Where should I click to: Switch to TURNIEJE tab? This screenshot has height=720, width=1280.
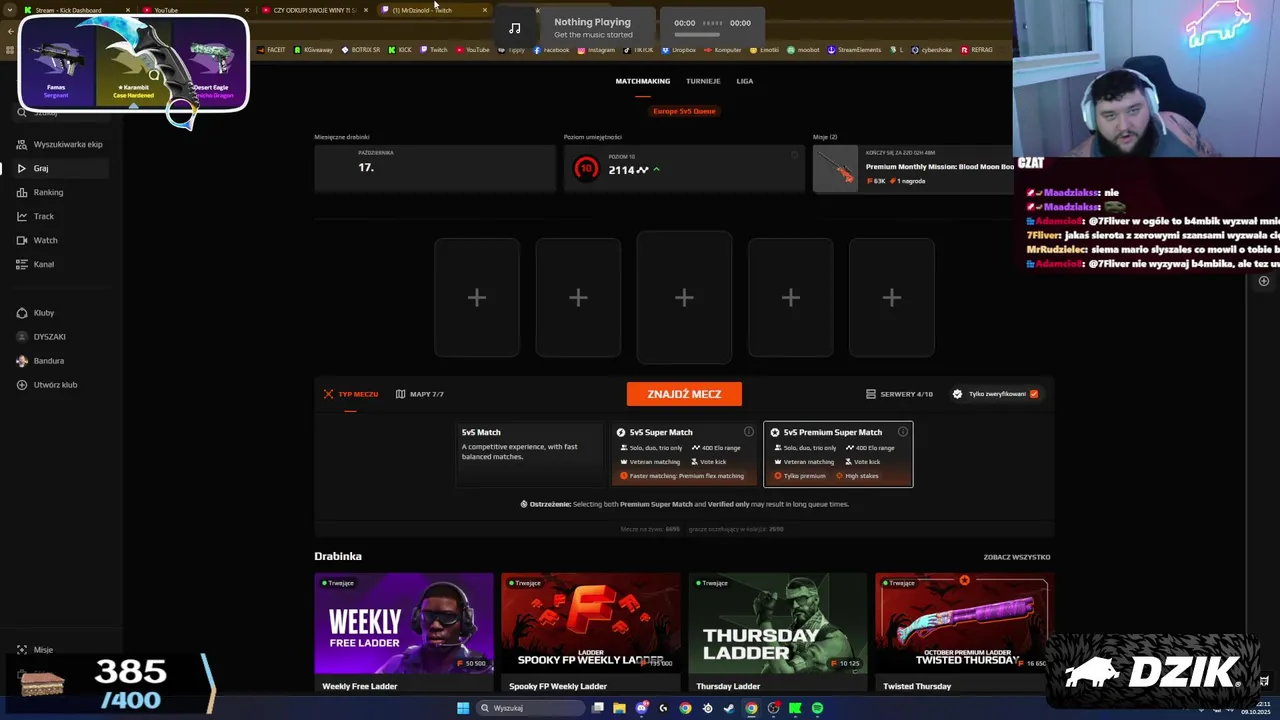click(x=703, y=81)
